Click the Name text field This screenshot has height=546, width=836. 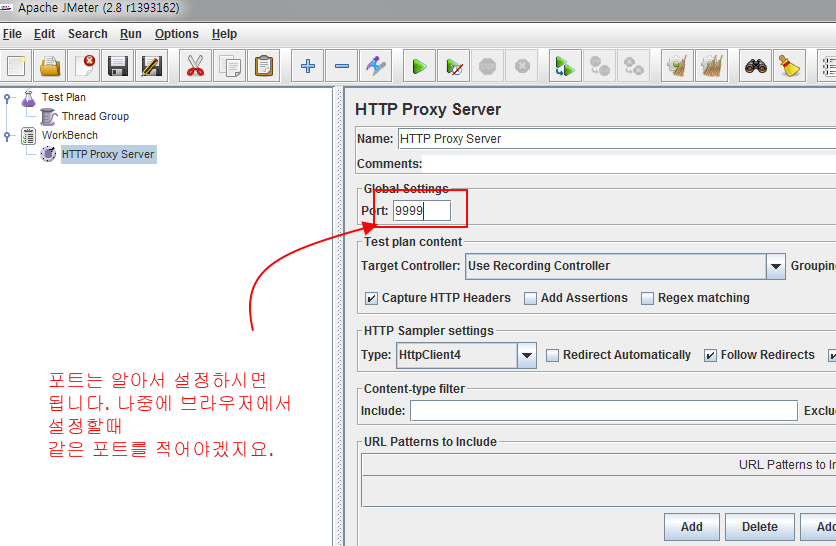(x=617, y=139)
